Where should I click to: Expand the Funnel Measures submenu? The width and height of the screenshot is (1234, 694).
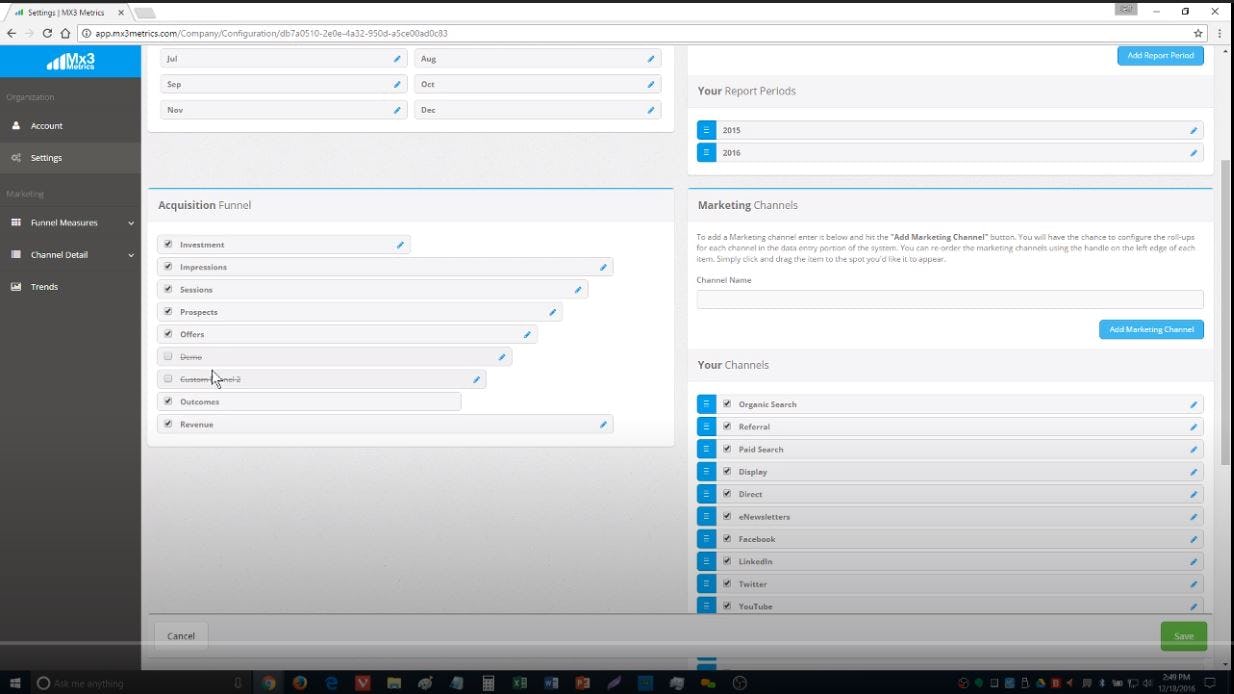tap(130, 222)
